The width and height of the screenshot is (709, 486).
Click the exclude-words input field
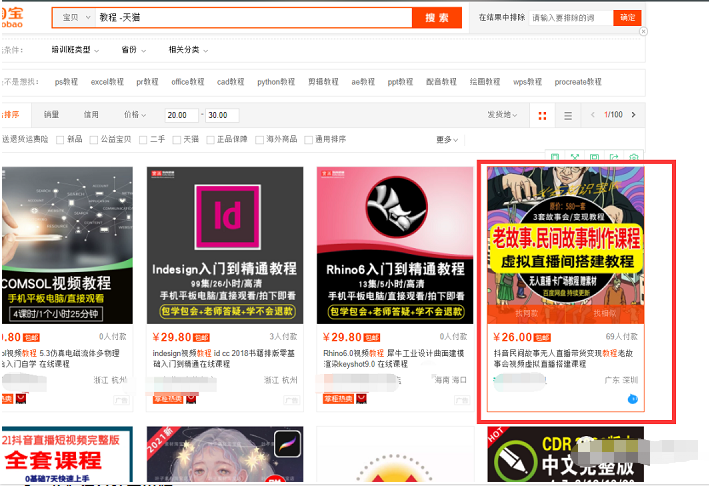pyautogui.click(x=571, y=18)
